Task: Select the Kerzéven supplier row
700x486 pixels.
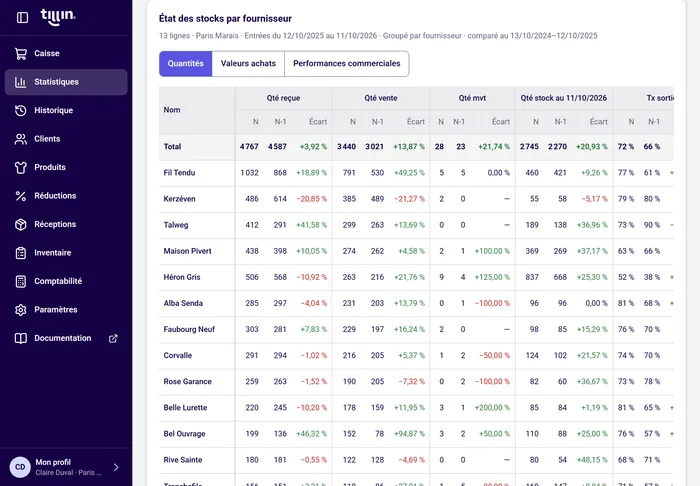Action: pos(416,199)
